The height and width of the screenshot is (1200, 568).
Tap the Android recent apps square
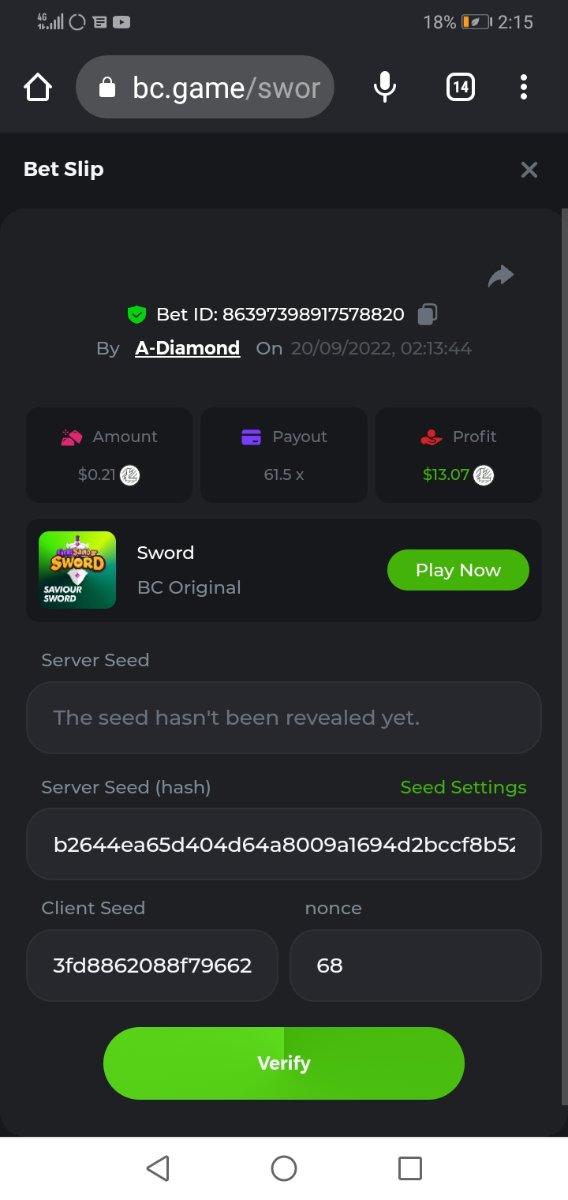point(410,1168)
